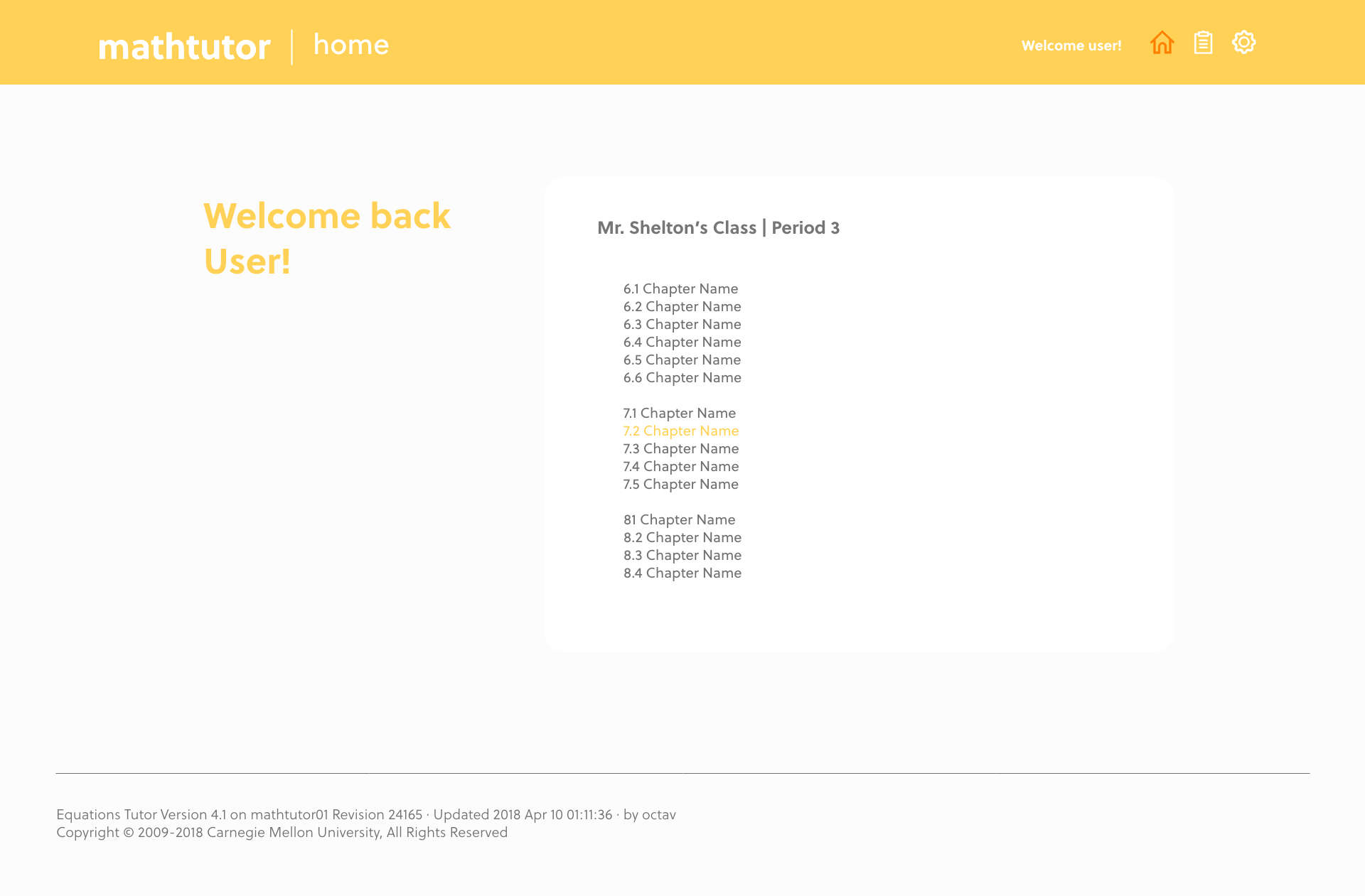Select 6.3 Chapter Name link
Image resolution: width=1365 pixels, height=896 pixels.
(682, 325)
